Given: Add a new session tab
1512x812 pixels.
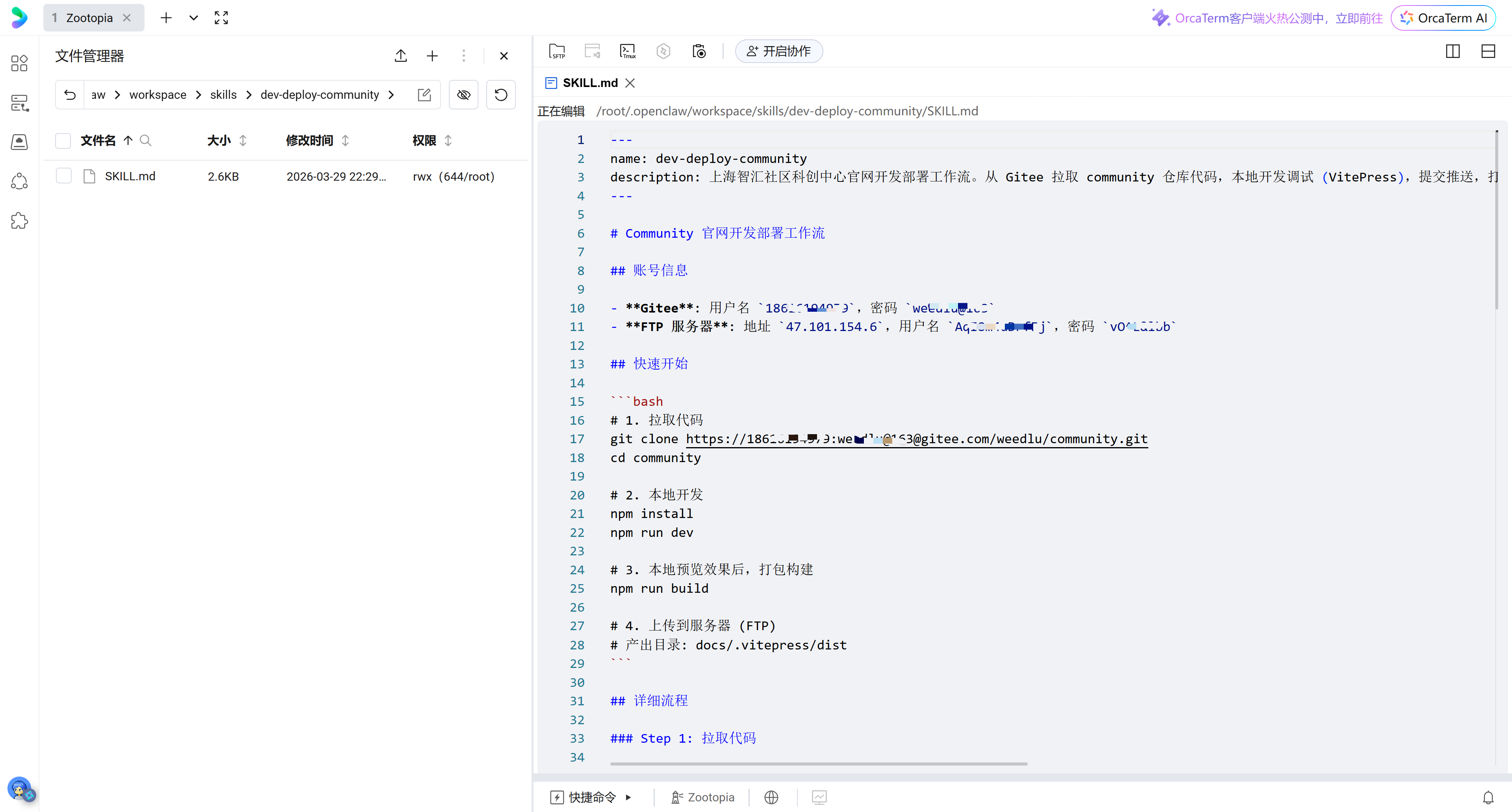Looking at the screenshot, I should (166, 18).
